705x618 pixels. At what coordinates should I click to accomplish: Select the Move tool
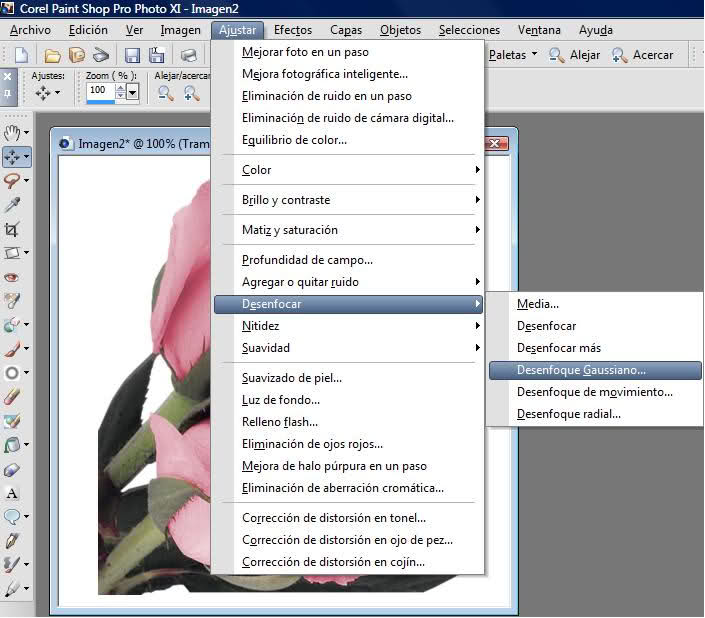(x=12, y=157)
